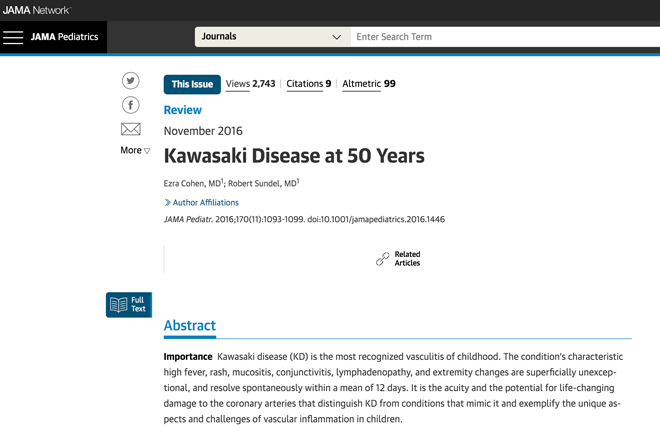Email this article using envelope icon

(130, 129)
